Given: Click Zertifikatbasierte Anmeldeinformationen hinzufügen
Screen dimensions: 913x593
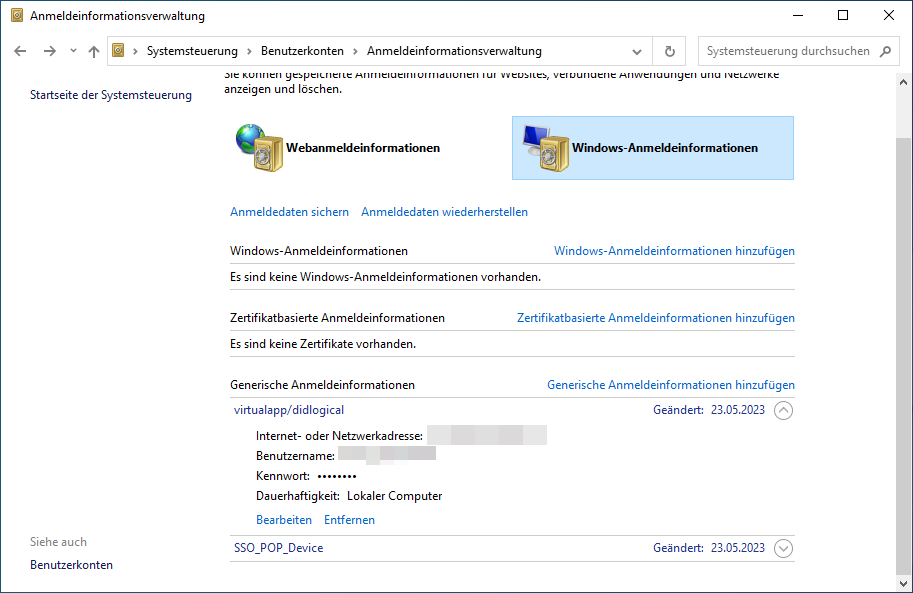Looking at the screenshot, I should tap(656, 318).
